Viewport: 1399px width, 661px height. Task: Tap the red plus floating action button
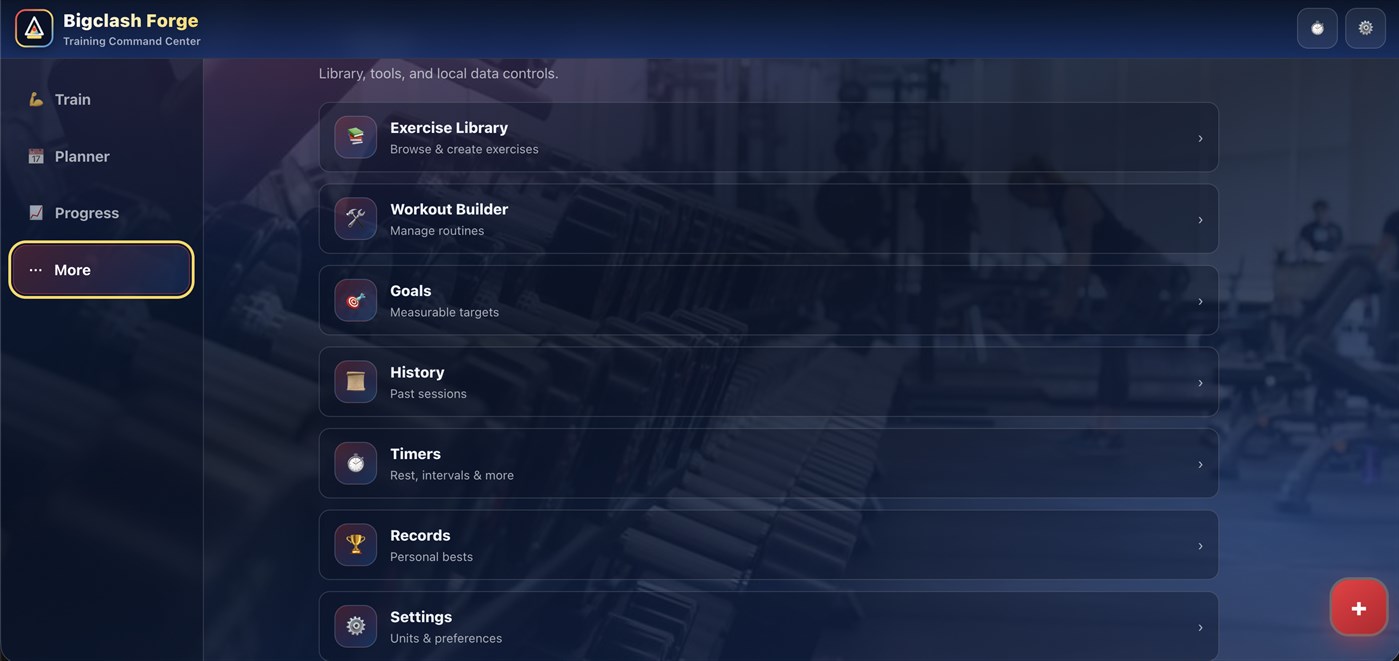(x=1358, y=607)
